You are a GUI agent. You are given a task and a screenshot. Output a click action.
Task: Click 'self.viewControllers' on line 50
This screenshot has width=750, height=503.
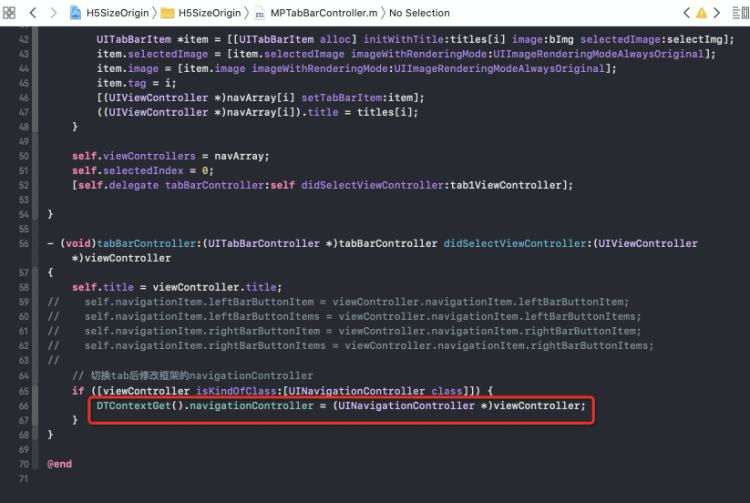[x=134, y=156]
